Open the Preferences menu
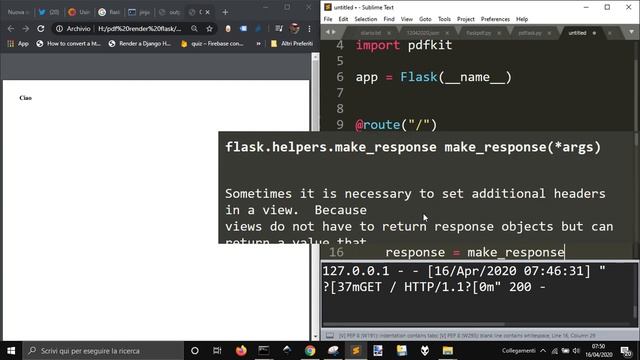640x360 pixels. (495, 19)
